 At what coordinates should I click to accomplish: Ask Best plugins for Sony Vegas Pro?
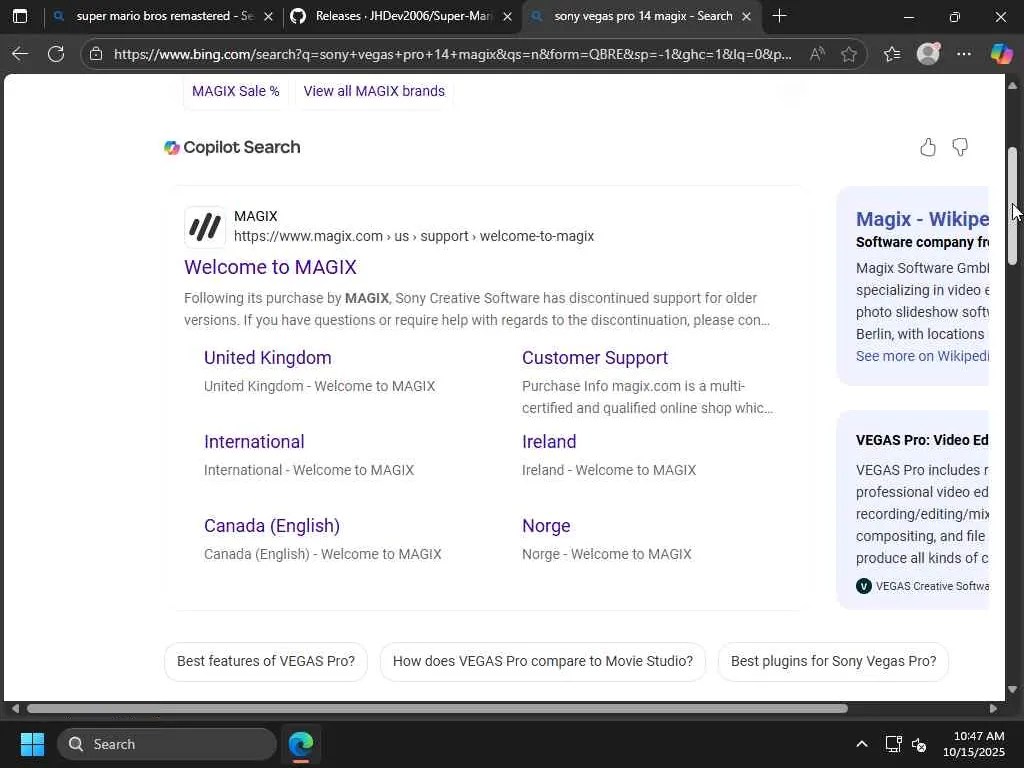coord(833,662)
